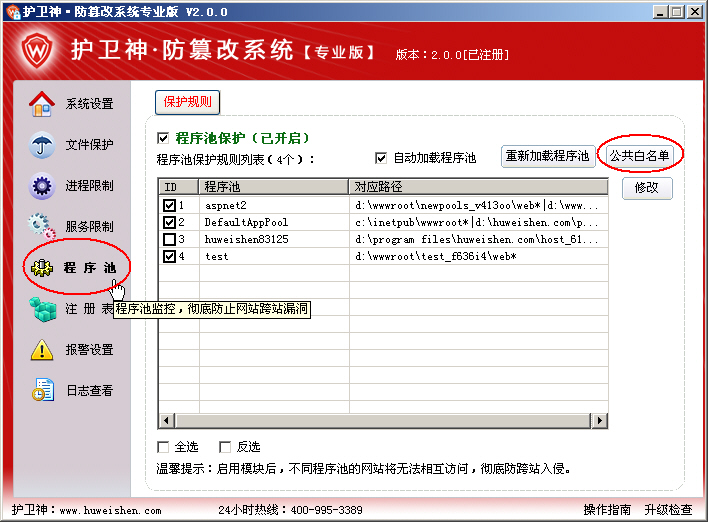Uncheck the DefaultAppPool row checkbox

point(169,222)
